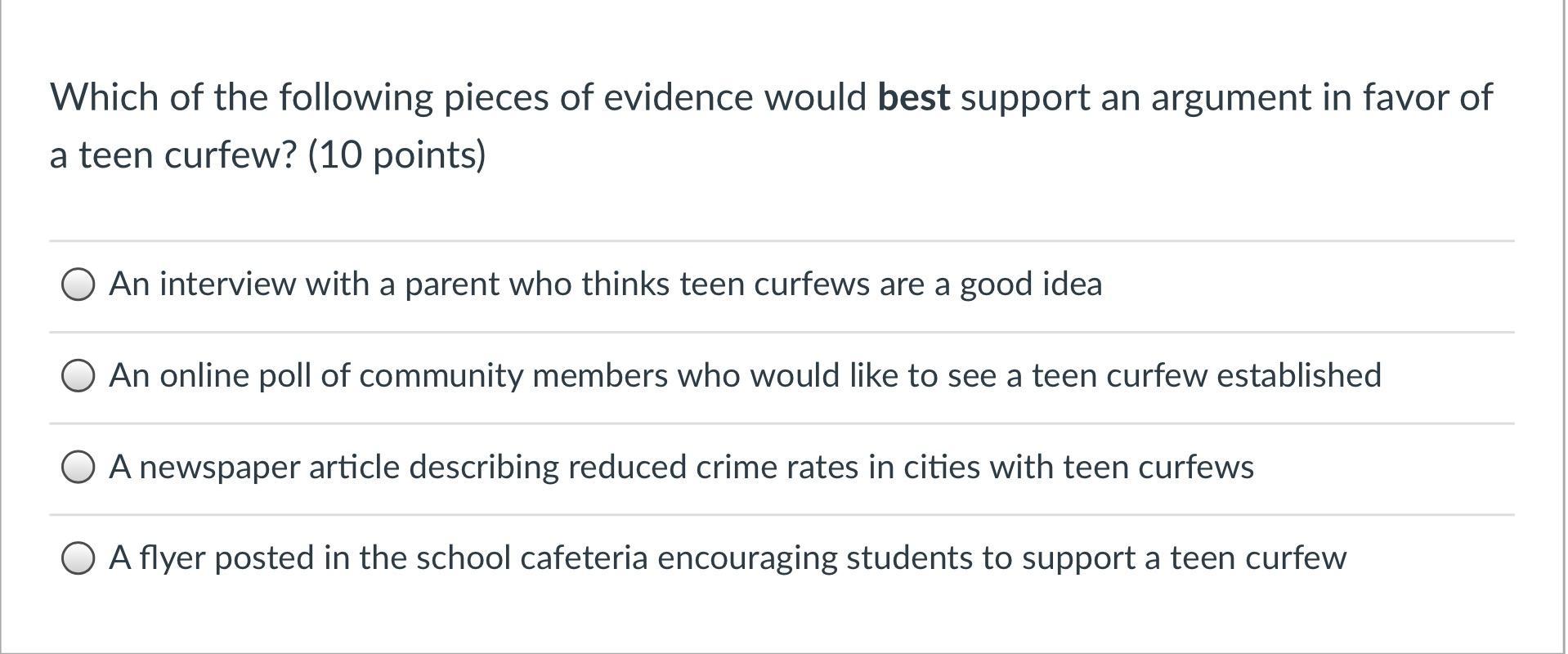Viewport: 1568px width, 654px height.
Task: Click the bold word 'best' in the question
Action: [x=914, y=97]
